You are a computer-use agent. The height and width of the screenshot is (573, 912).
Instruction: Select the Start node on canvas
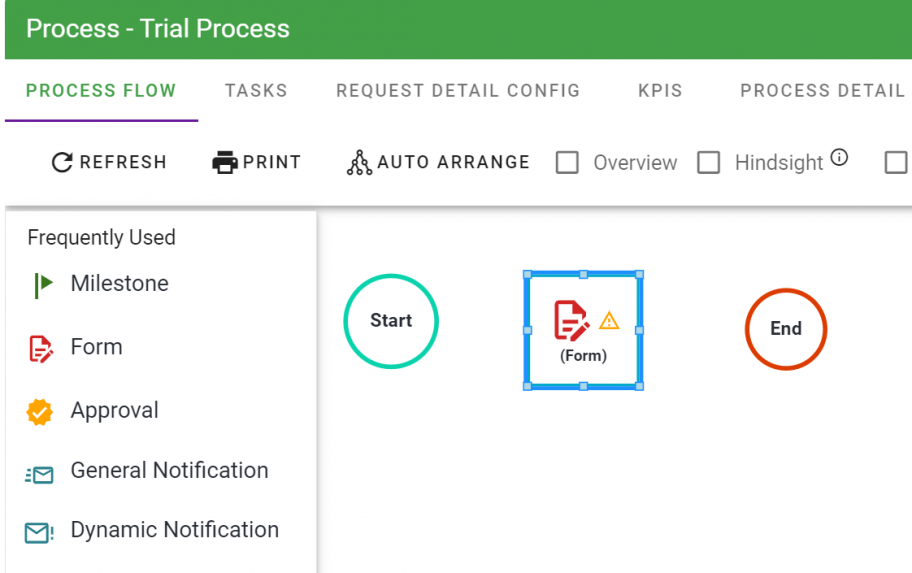391,321
